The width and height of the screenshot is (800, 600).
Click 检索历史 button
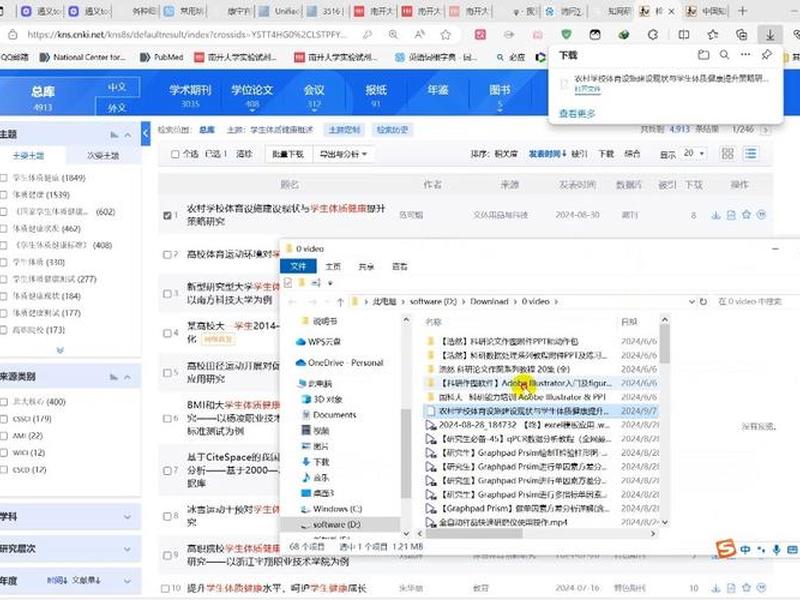point(392,130)
